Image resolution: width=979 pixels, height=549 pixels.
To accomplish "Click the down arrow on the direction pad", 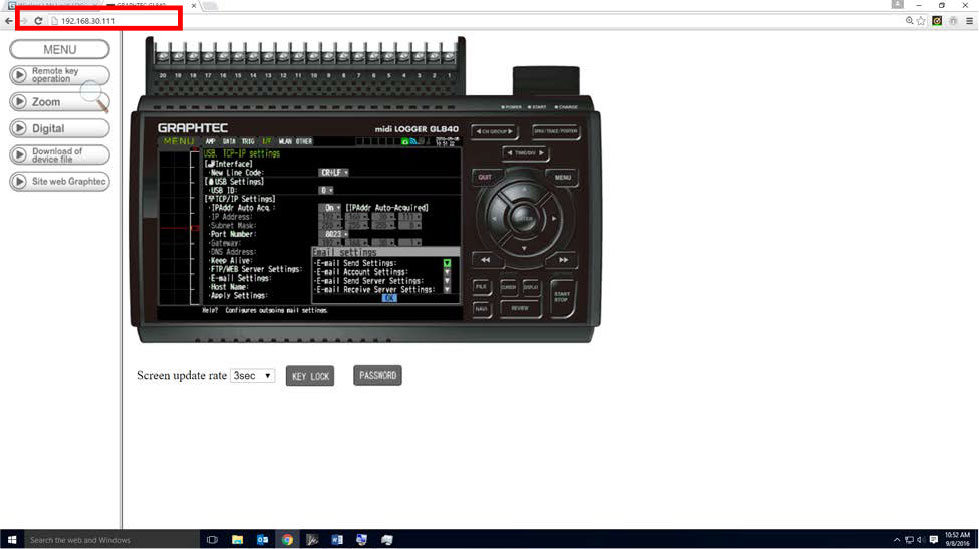I will pyautogui.click(x=524, y=249).
